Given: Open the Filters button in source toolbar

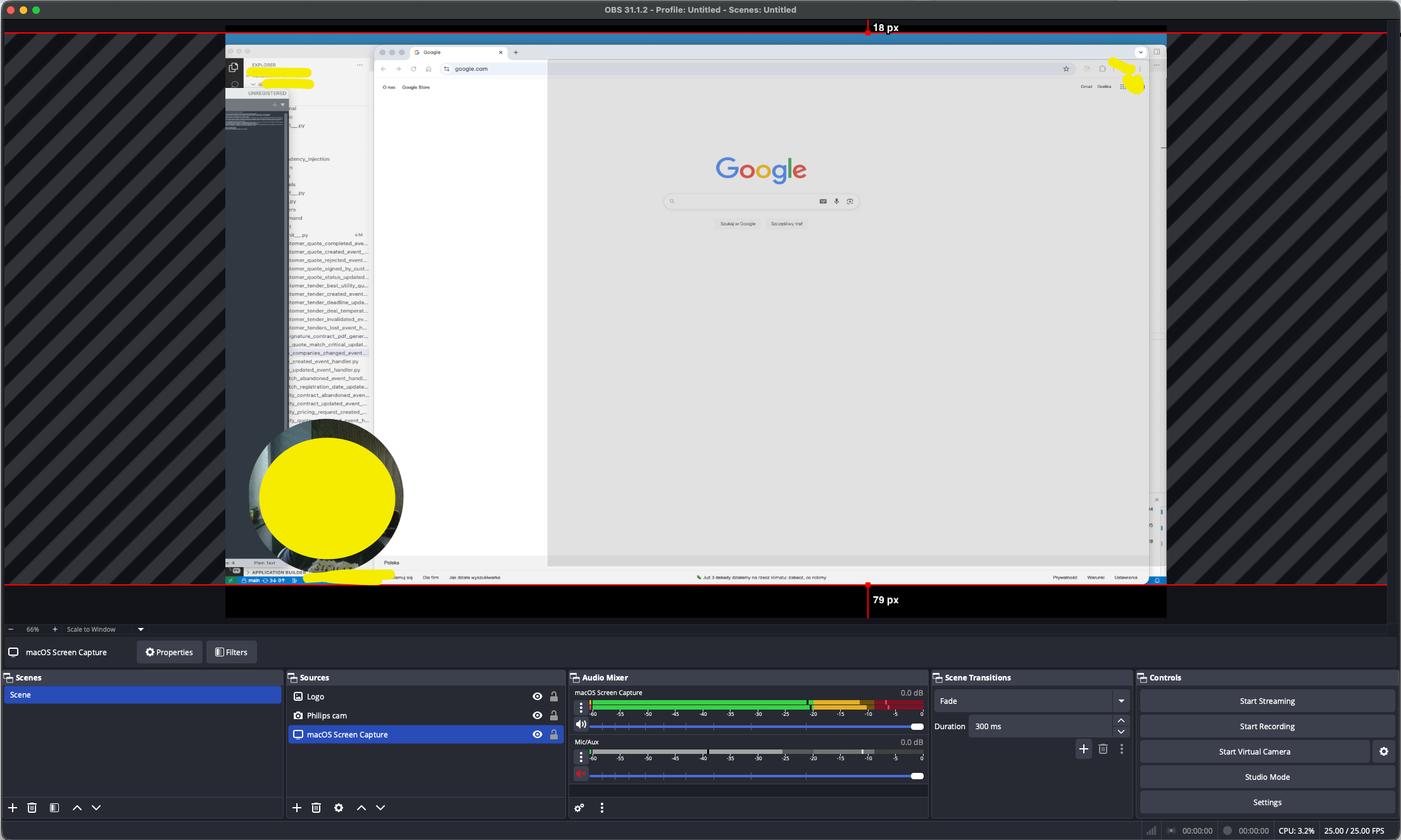Looking at the screenshot, I should tap(232, 652).
